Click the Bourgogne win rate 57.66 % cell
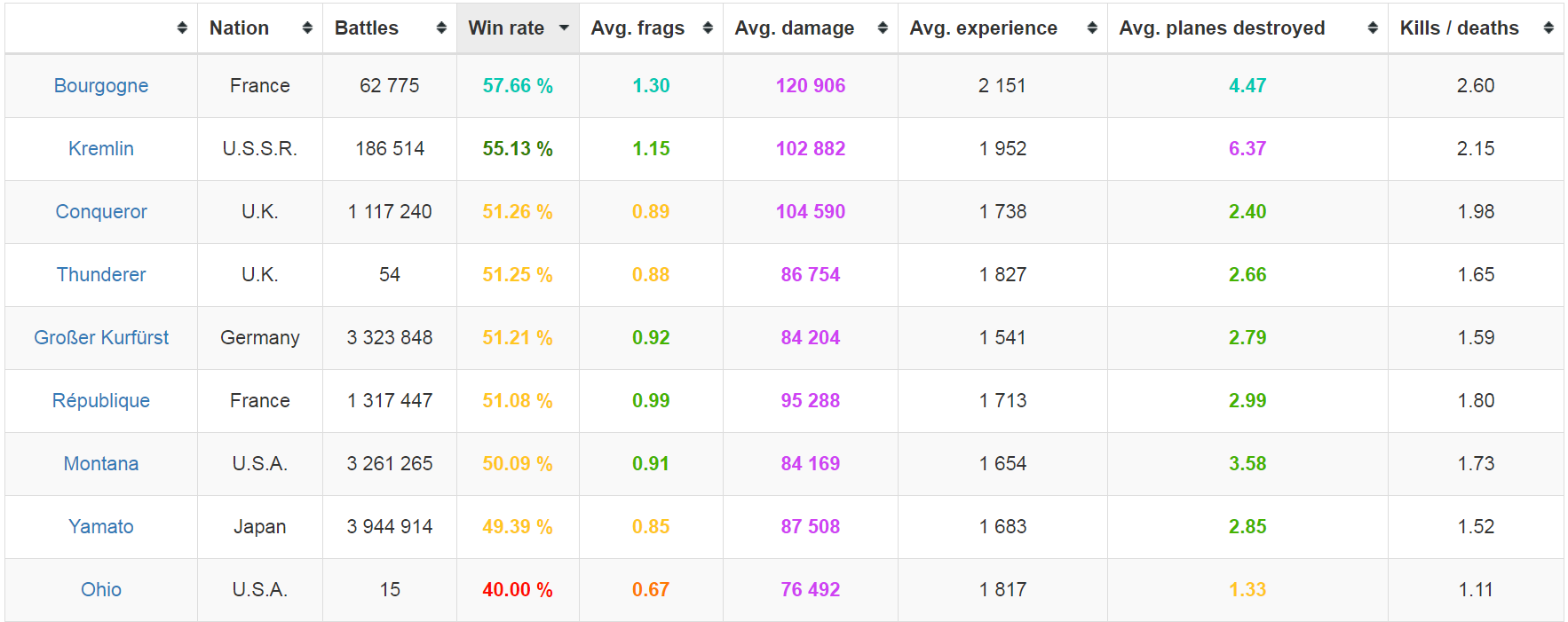Viewport: 1568px width, 622px height. pos(518,86)
